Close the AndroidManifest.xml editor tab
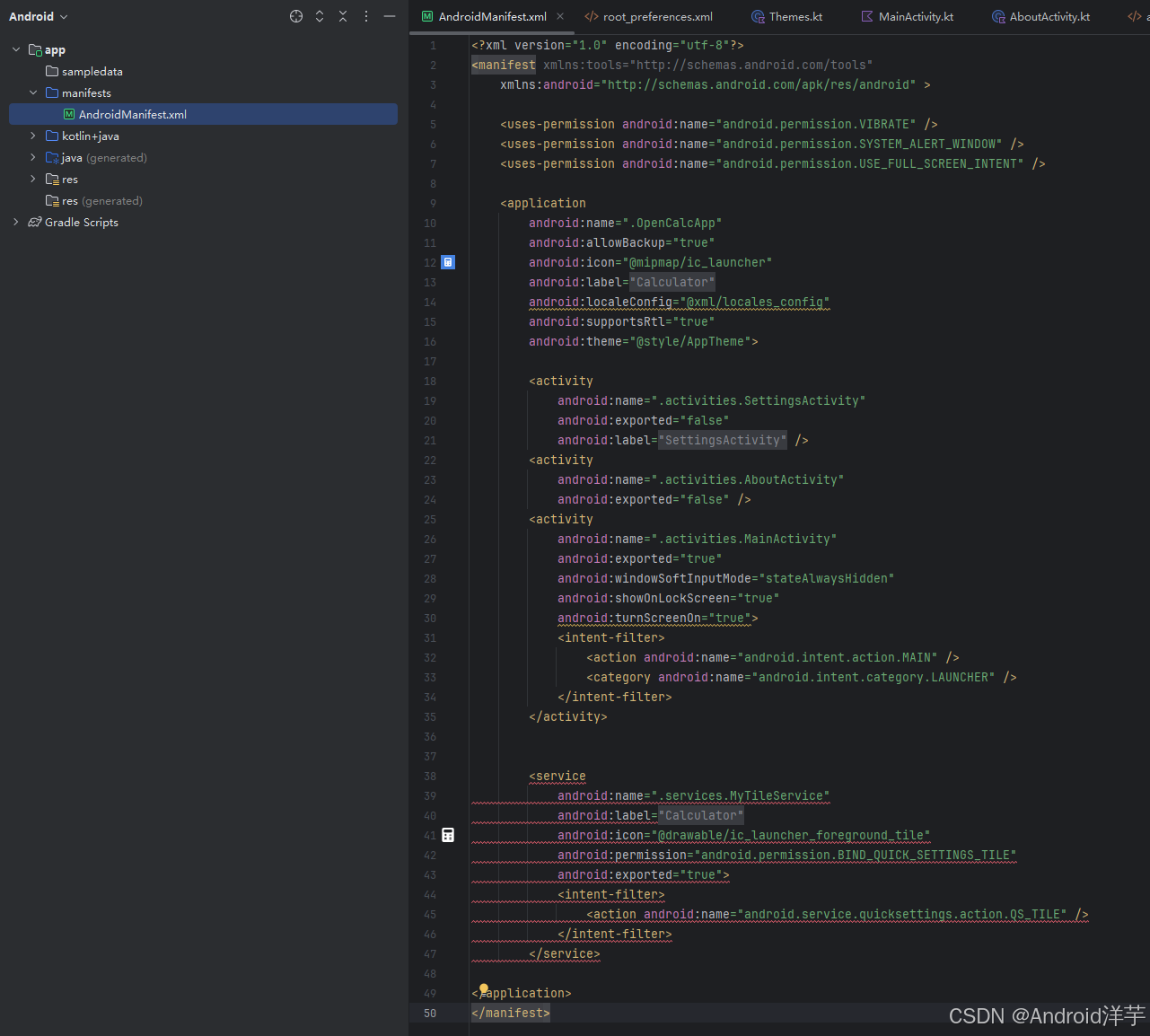This screenshot has height=1036, width=1150. (561, 15)
